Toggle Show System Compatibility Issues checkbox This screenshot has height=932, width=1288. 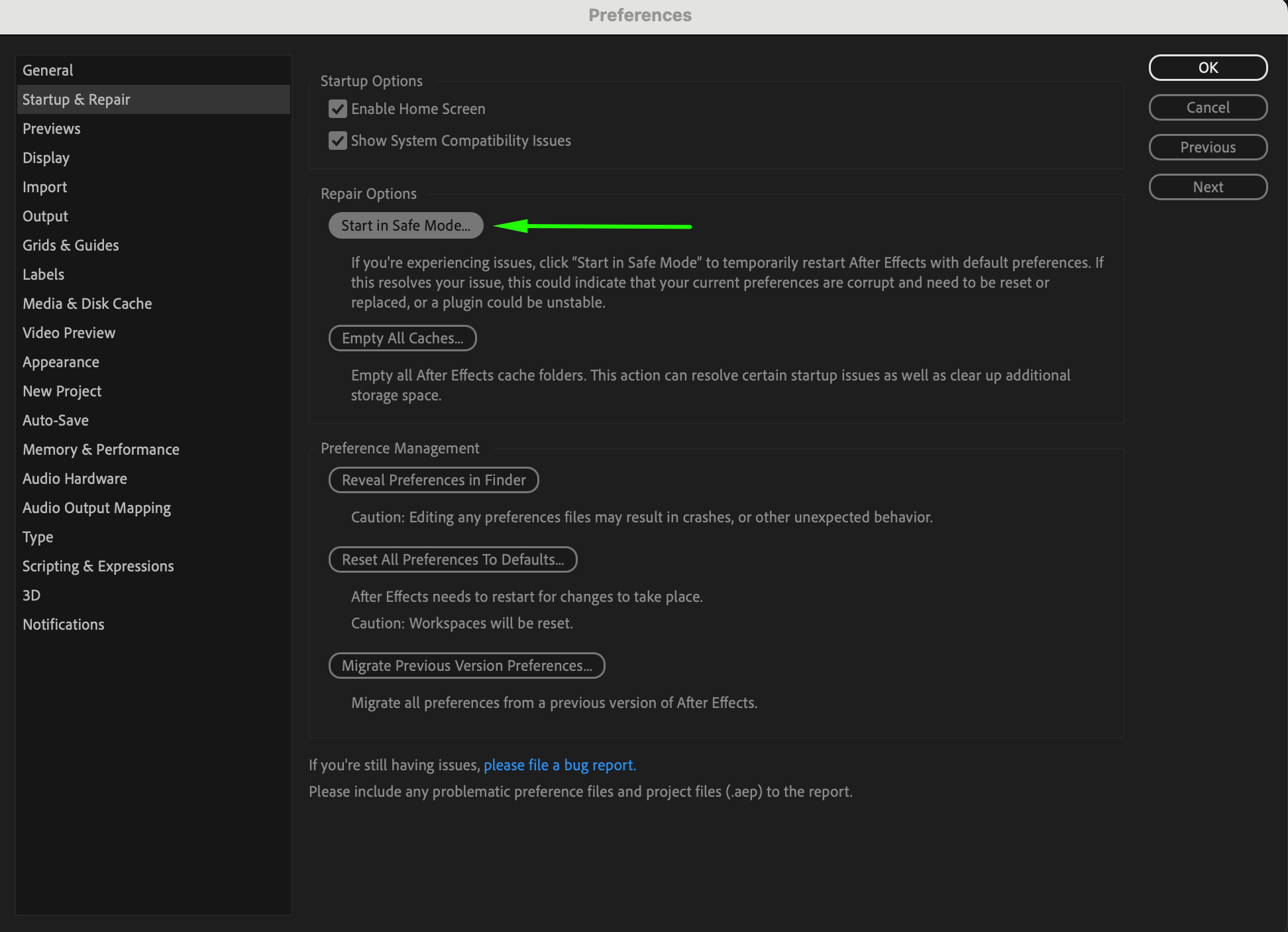(x=338, y=141)
